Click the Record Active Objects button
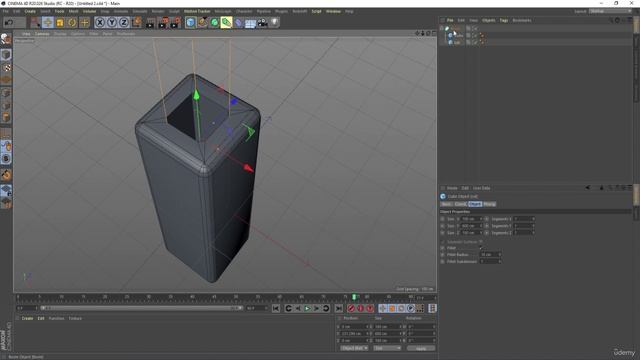Image resolution: width=640 pixels, height=360 pixels. coord(351,309)
